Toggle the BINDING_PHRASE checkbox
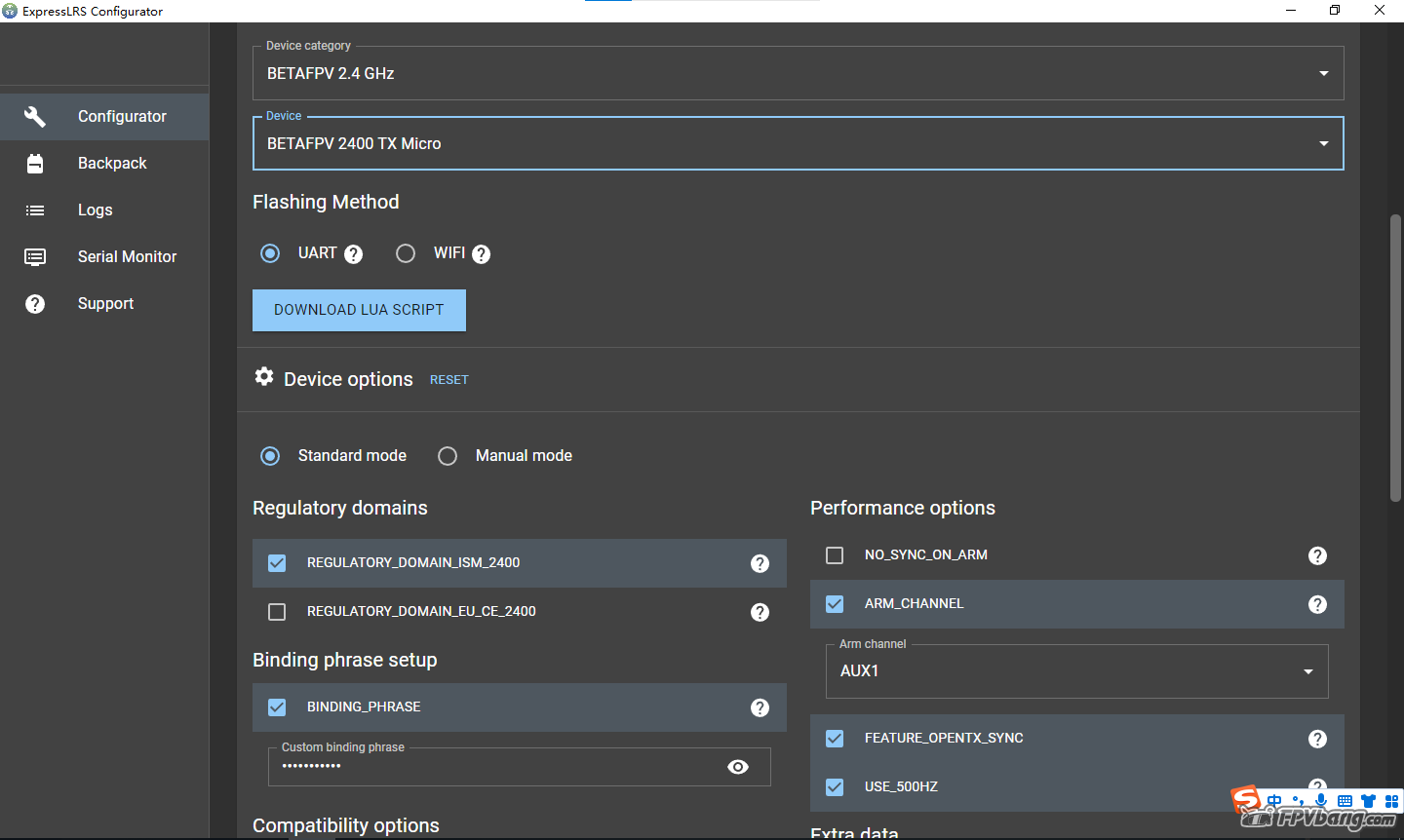This screenshot has width=1404, height=840. click(x=277, y=707)
